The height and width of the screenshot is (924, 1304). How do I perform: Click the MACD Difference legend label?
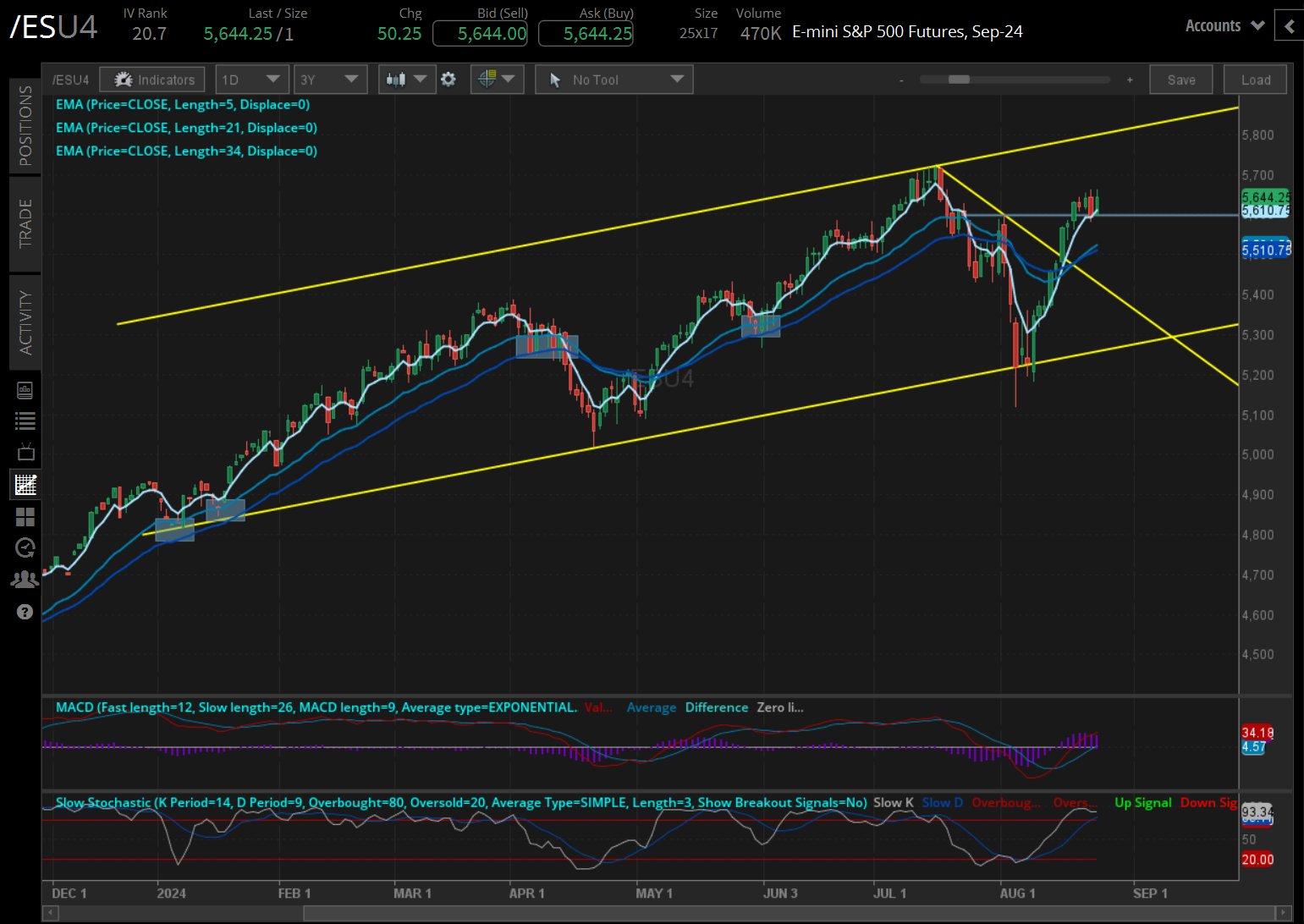717,707
